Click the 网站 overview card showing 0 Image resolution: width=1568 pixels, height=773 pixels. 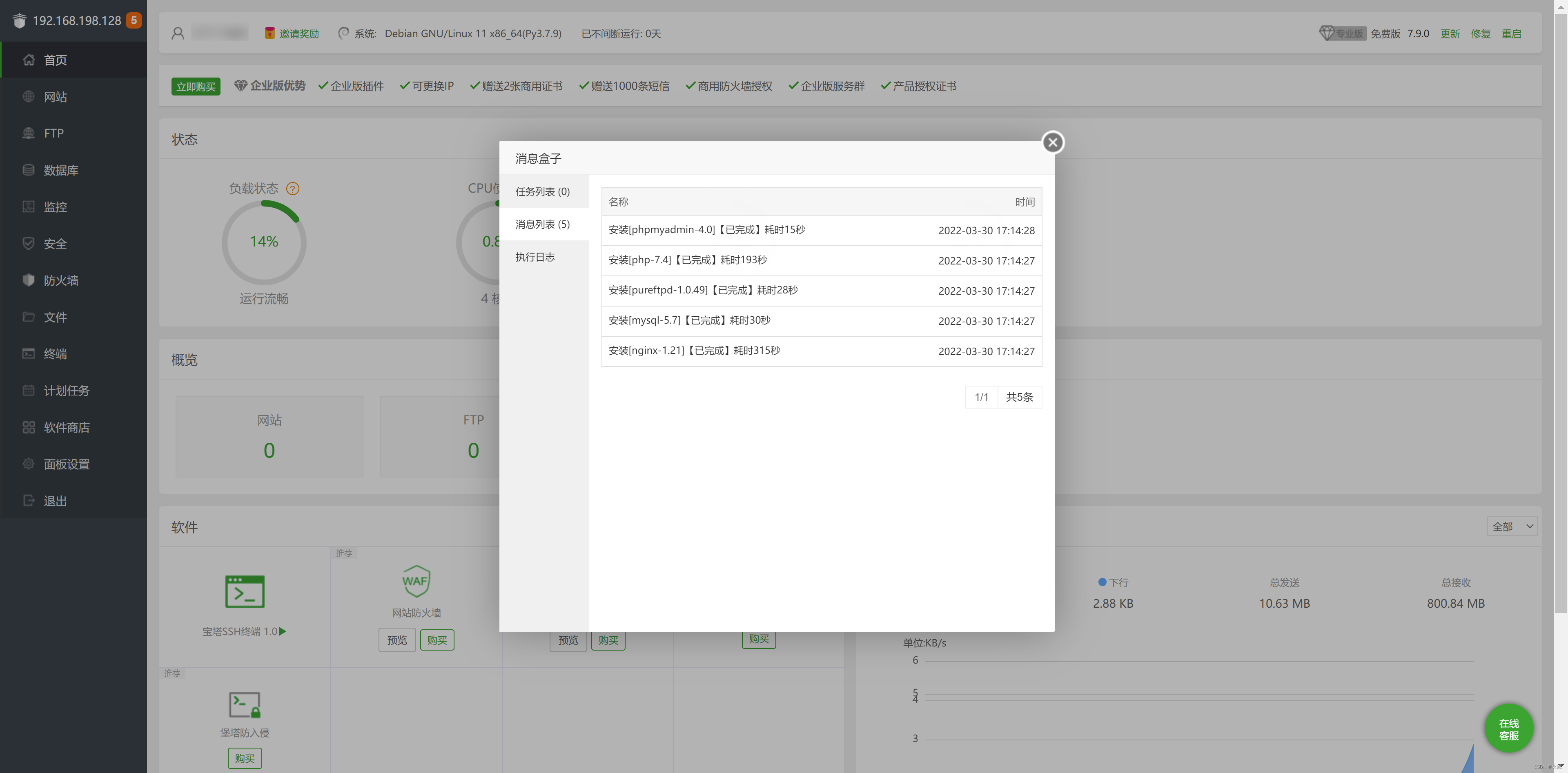pyautogui.click(x=269, y=436)
